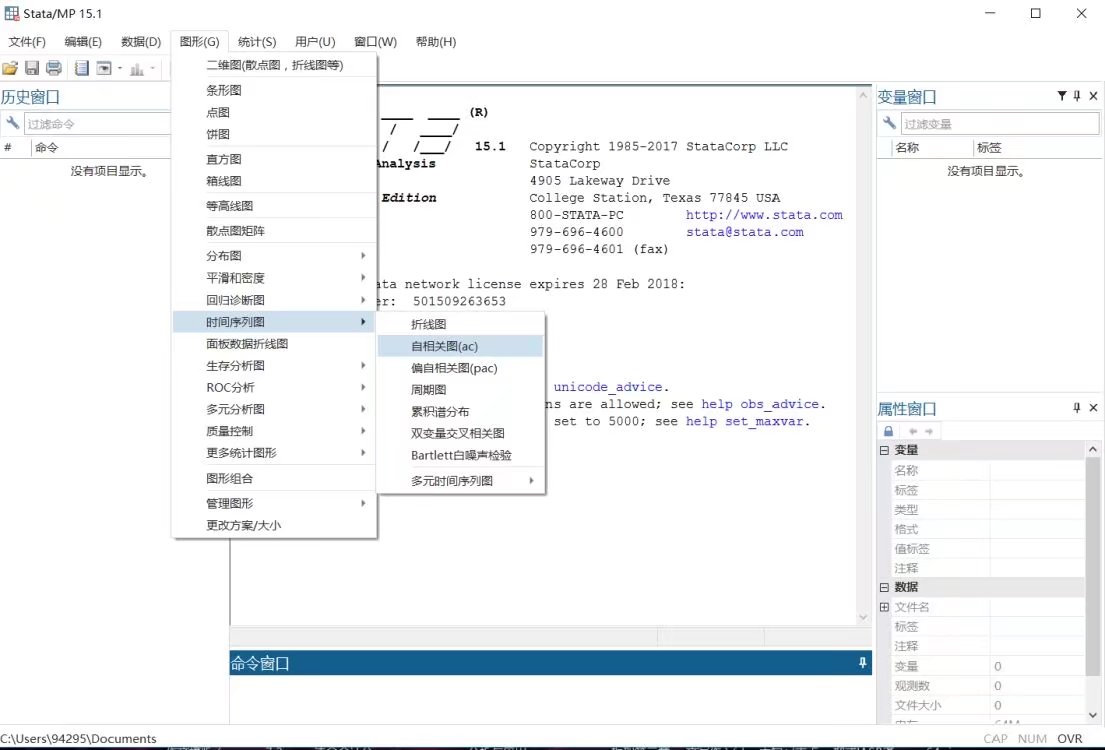Choose 双变量交叉相关图 in the submenu

[x=460, y=434]
